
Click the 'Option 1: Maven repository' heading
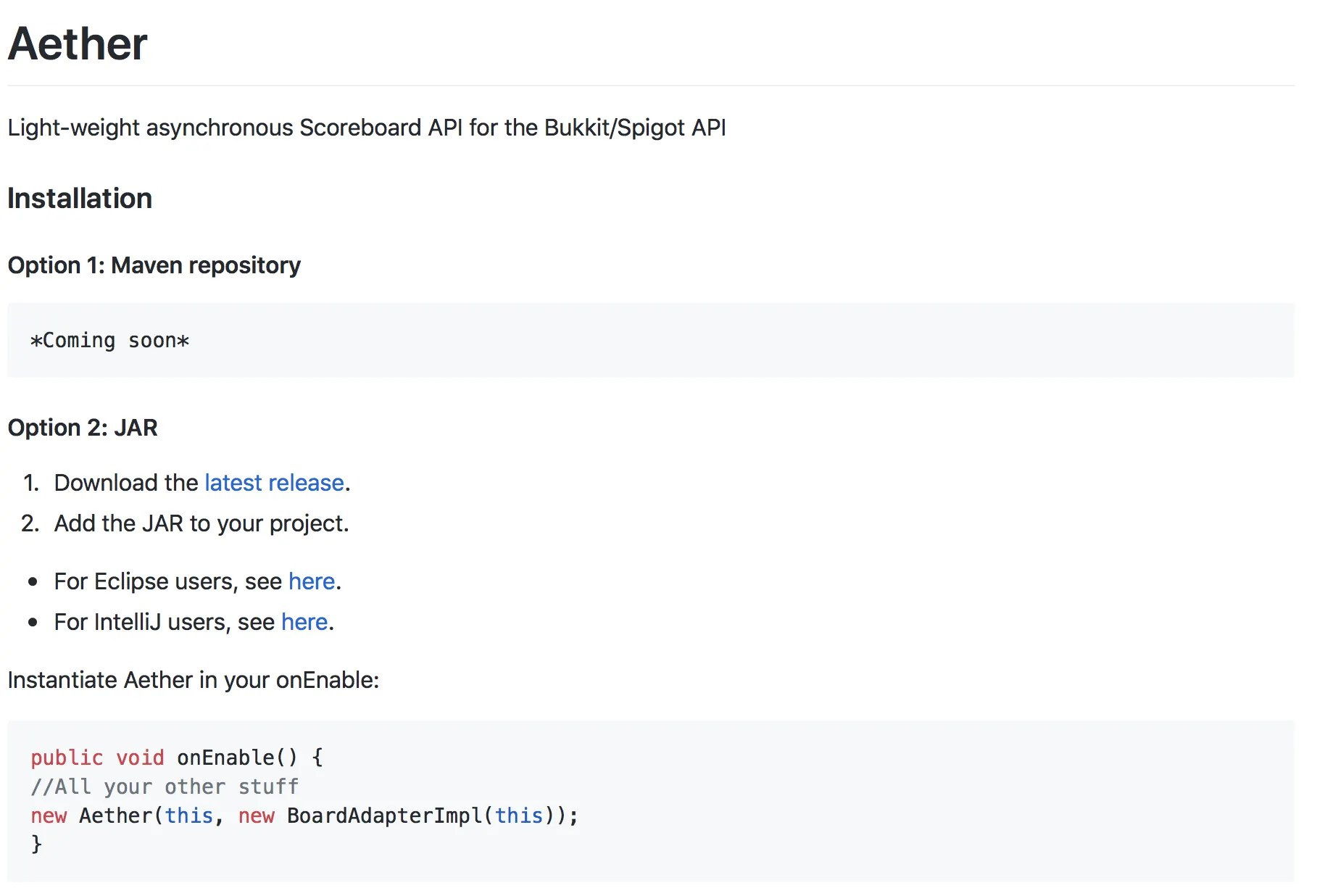(154, 265)
